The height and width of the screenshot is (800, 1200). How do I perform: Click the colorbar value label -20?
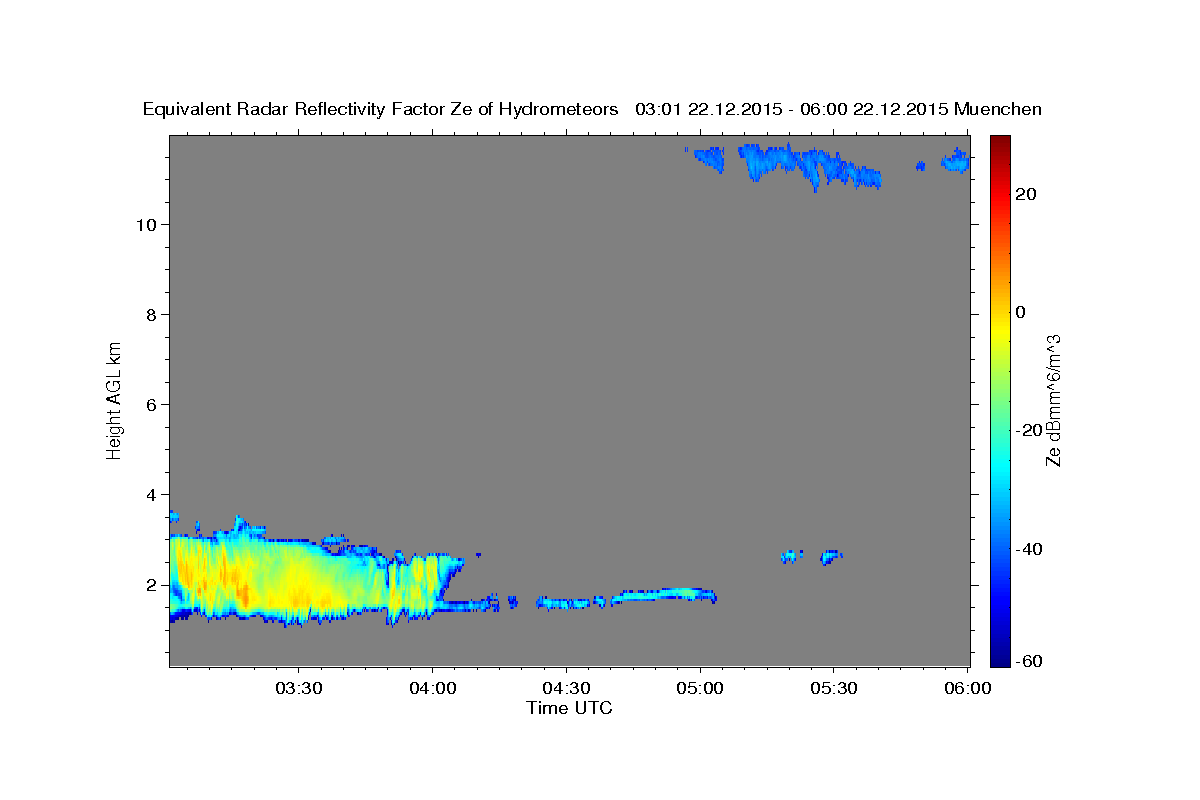1029,430
